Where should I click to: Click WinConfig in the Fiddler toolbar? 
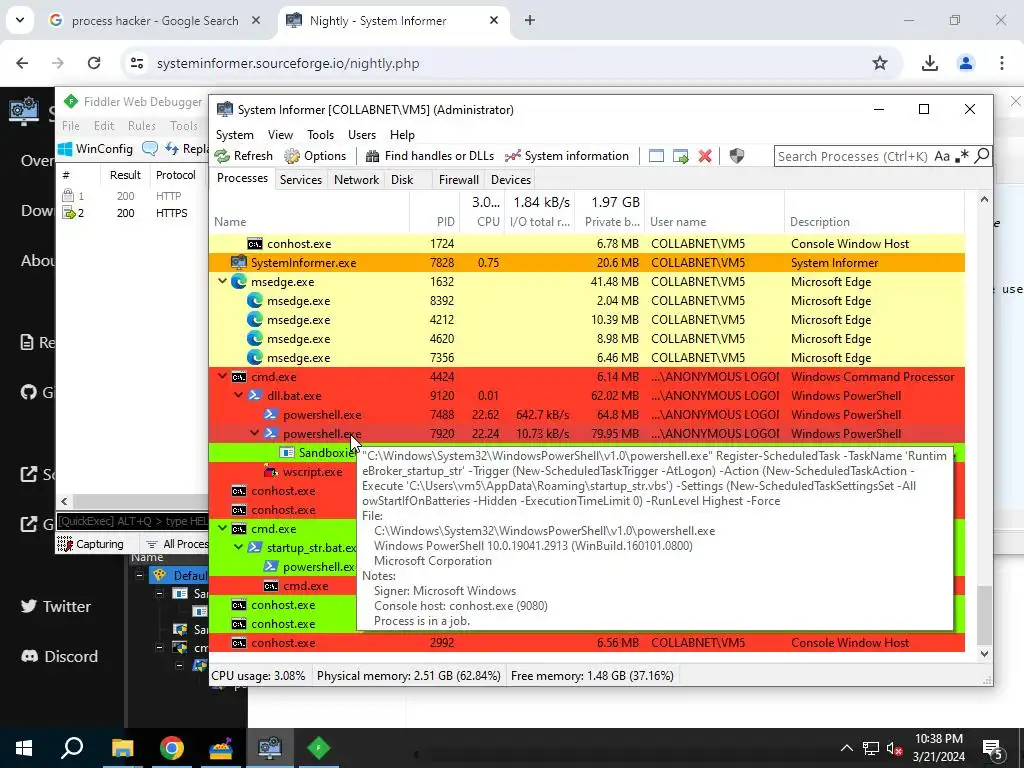click(95, 149)
